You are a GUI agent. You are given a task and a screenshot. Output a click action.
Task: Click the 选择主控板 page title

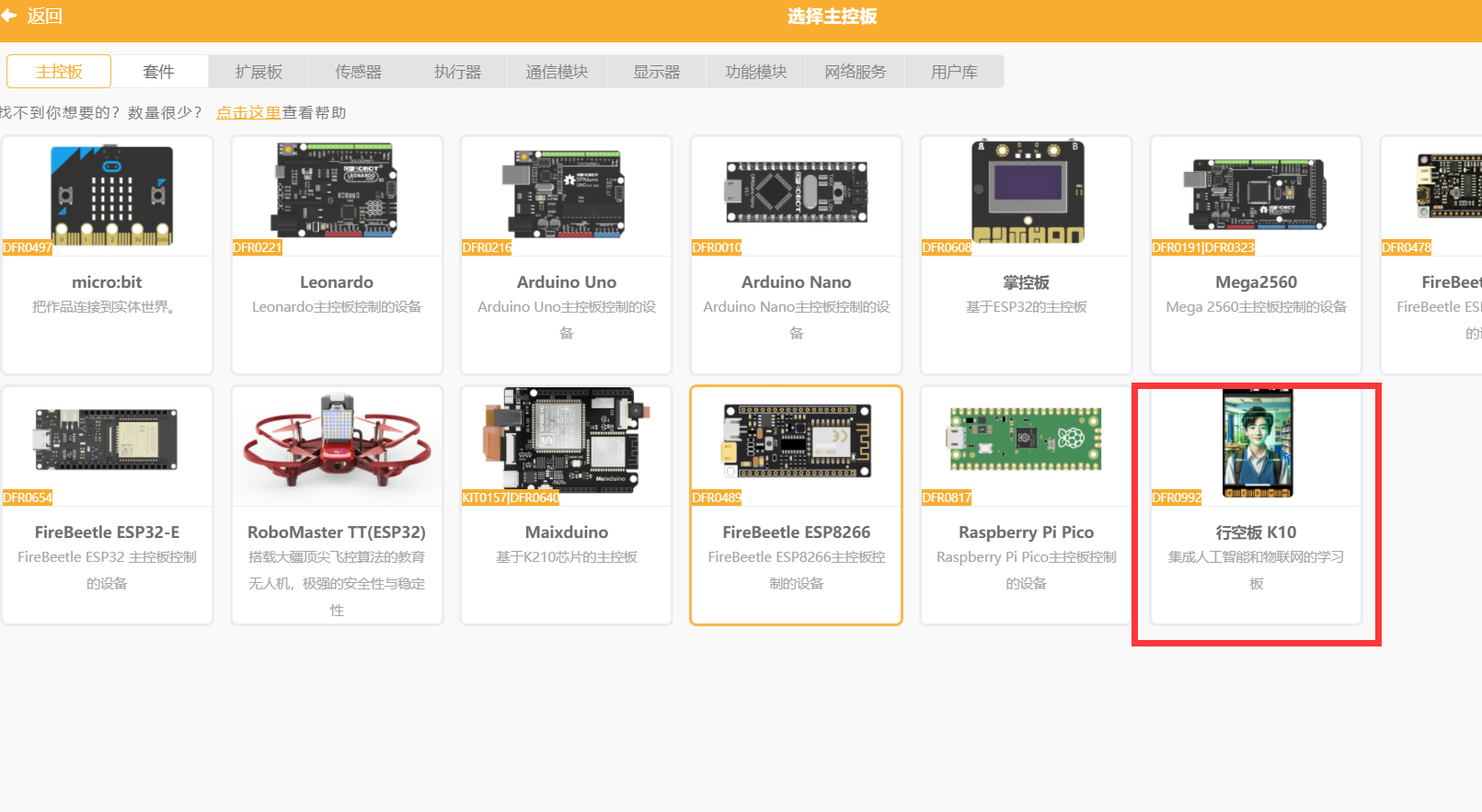point(833,17)
